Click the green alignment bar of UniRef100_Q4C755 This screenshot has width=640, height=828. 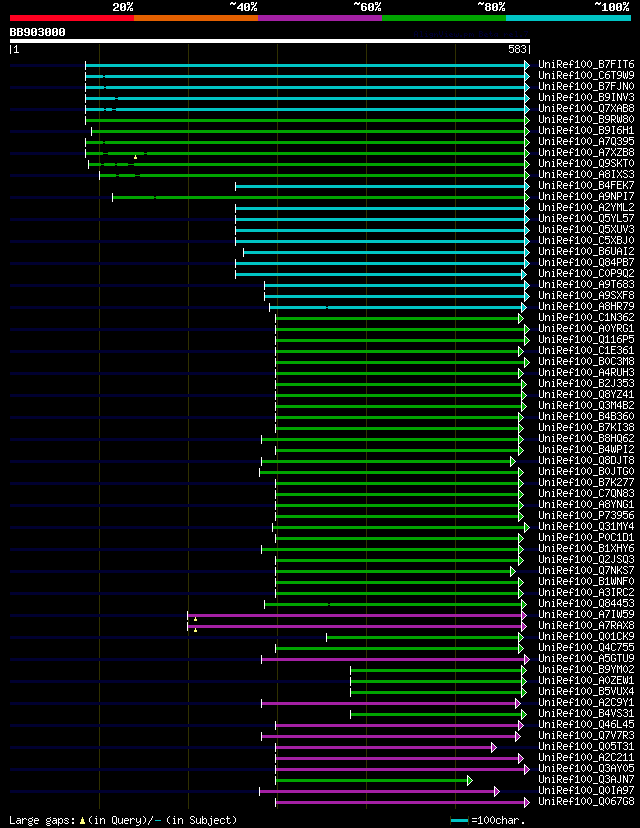point(398,648)
